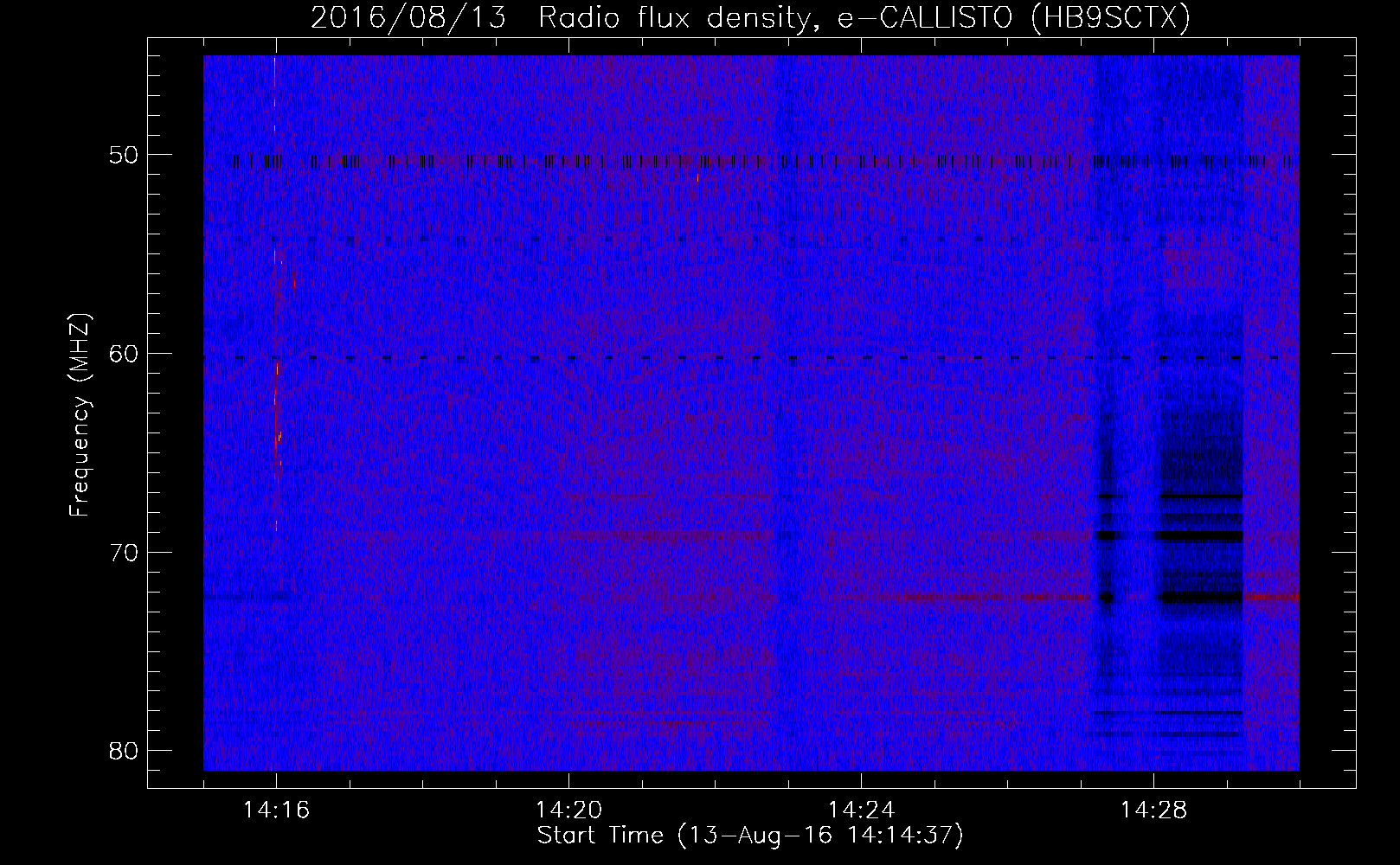Viewport: 1400px width, 865px height.
Task: Select the 14:24 time tick label
Action: coord(861,811)
